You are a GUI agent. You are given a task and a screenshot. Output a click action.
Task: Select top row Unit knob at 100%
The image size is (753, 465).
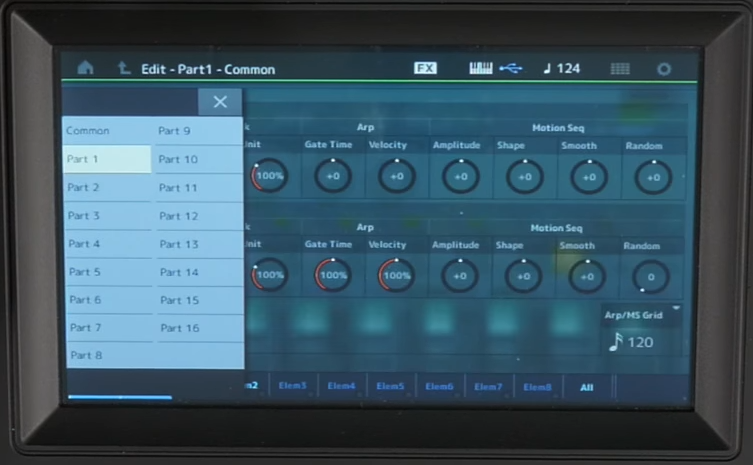[x=269, y=175]
